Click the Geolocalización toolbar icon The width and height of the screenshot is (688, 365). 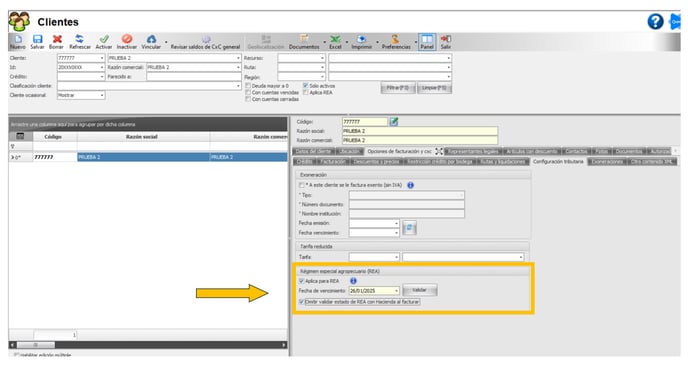pyautogui.click(x=265, y=39)
